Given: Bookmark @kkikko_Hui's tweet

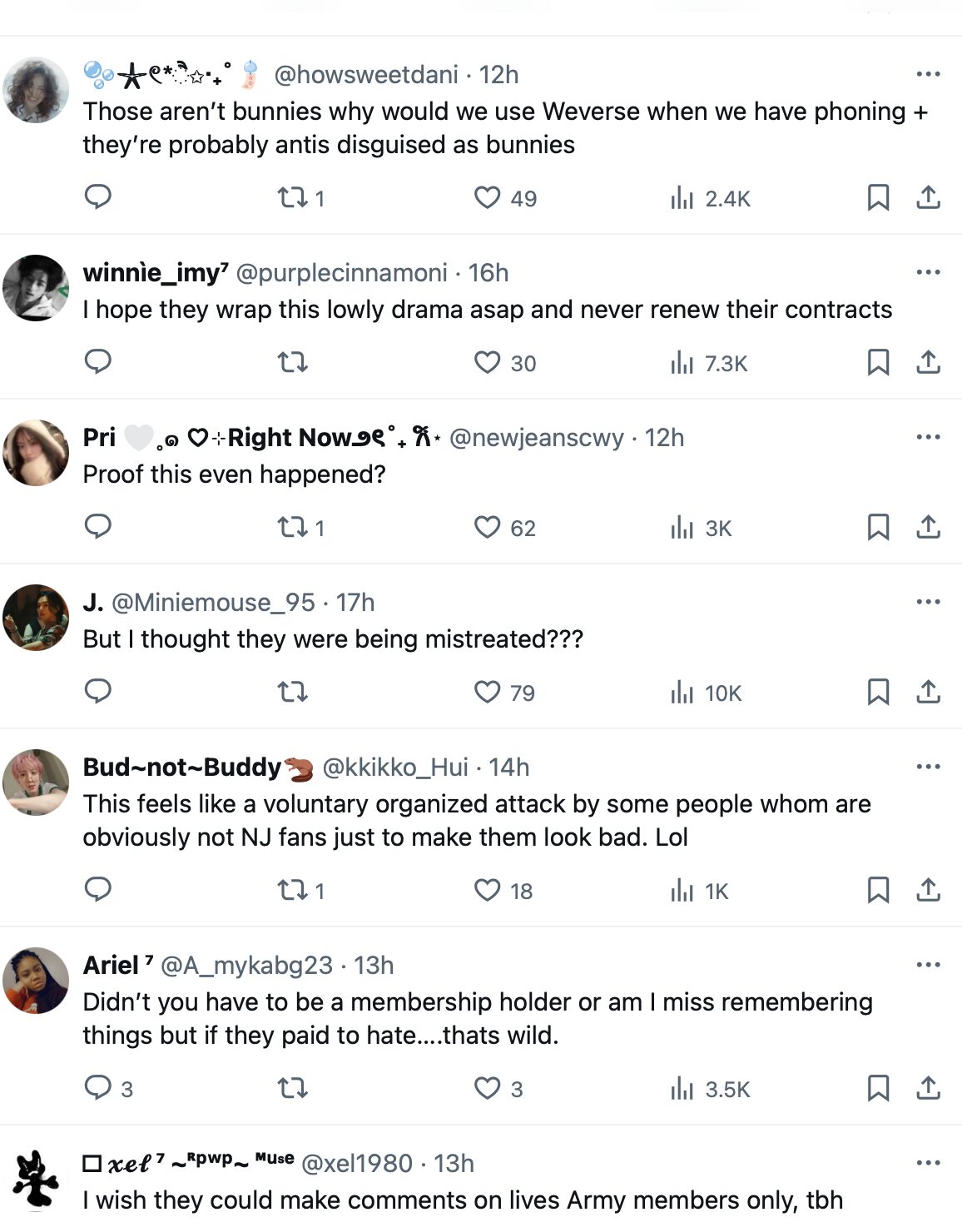Looking at the screenshot, I should click(878, 890).
